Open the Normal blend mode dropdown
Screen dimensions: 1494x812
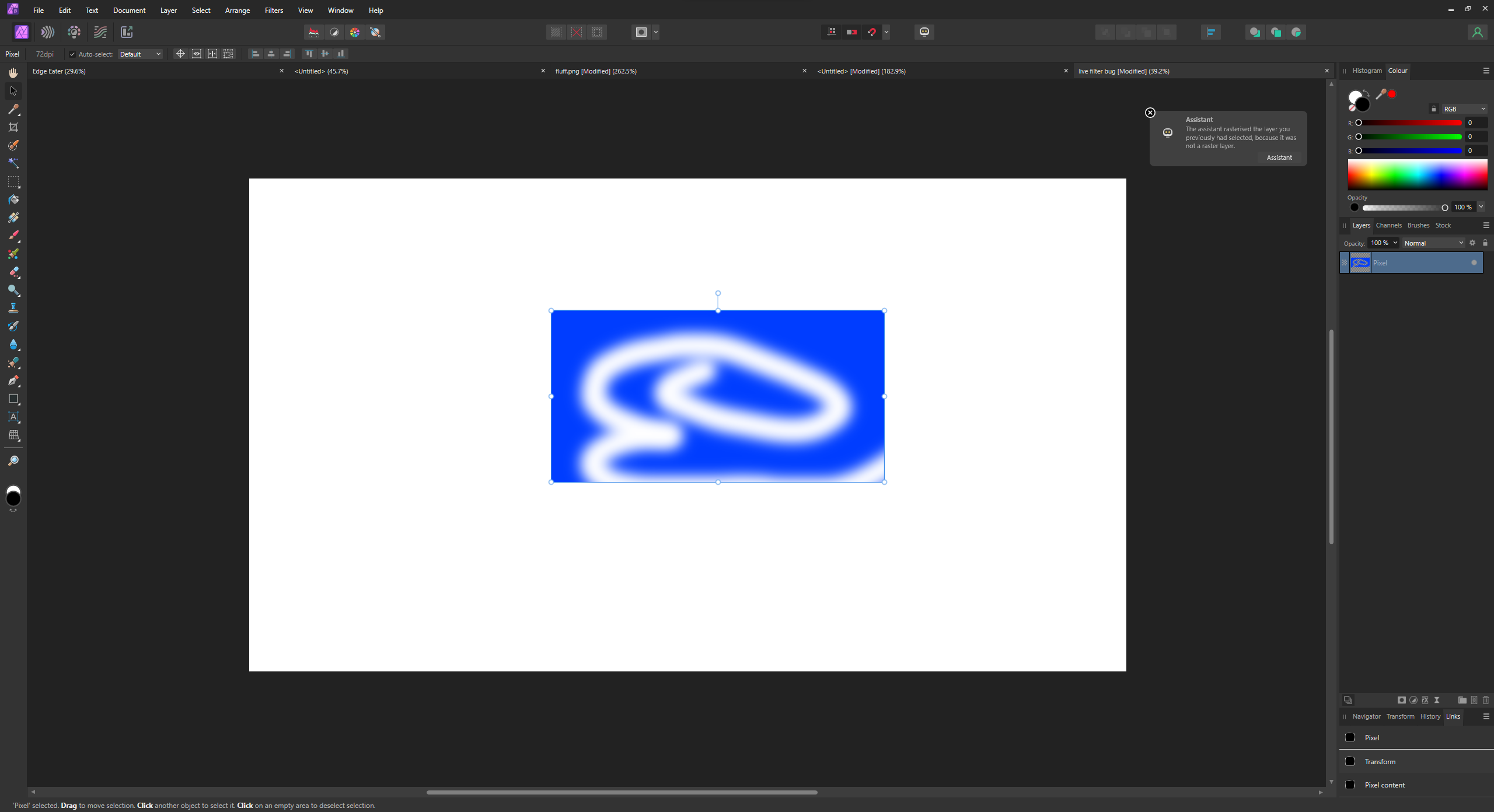1433,243
